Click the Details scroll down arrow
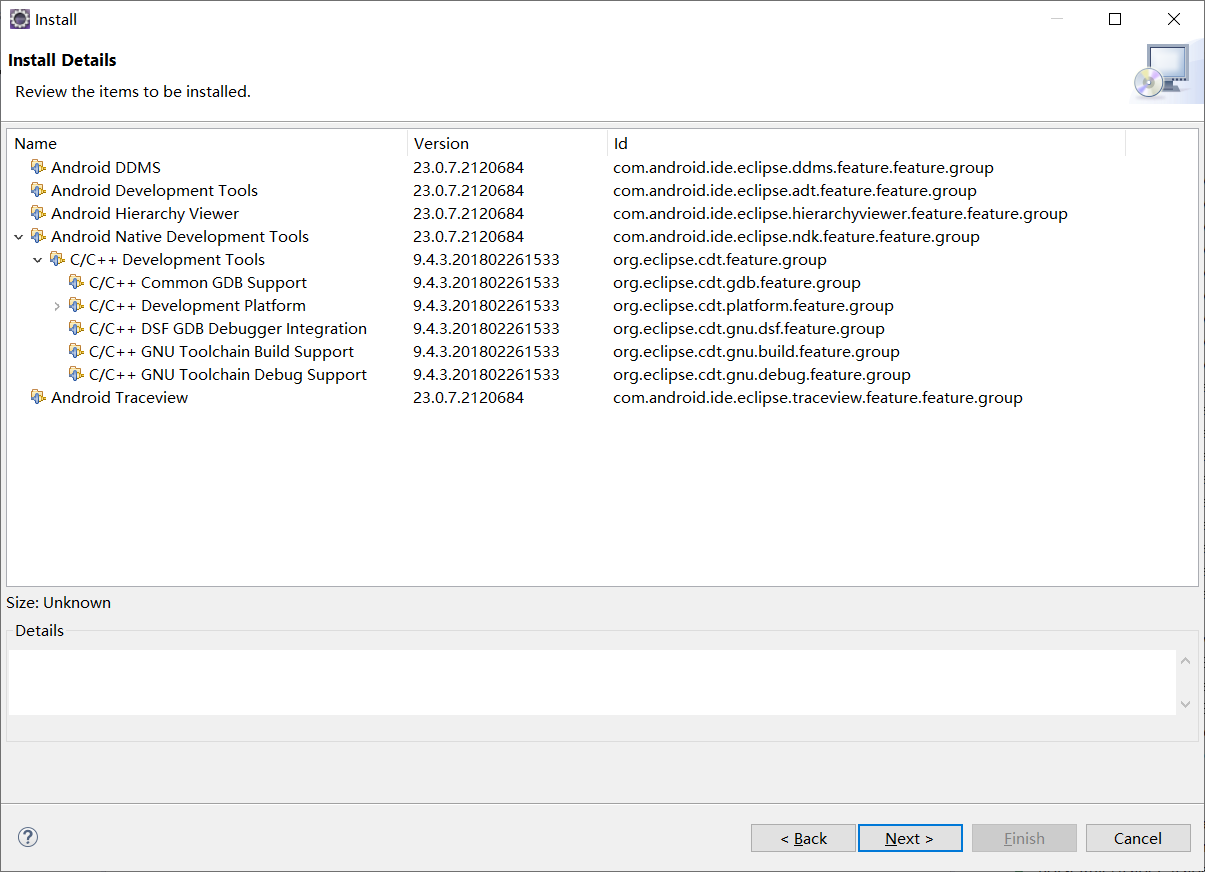The image size is (1205, 872). pyautogui.click(x=1186, y=704)
